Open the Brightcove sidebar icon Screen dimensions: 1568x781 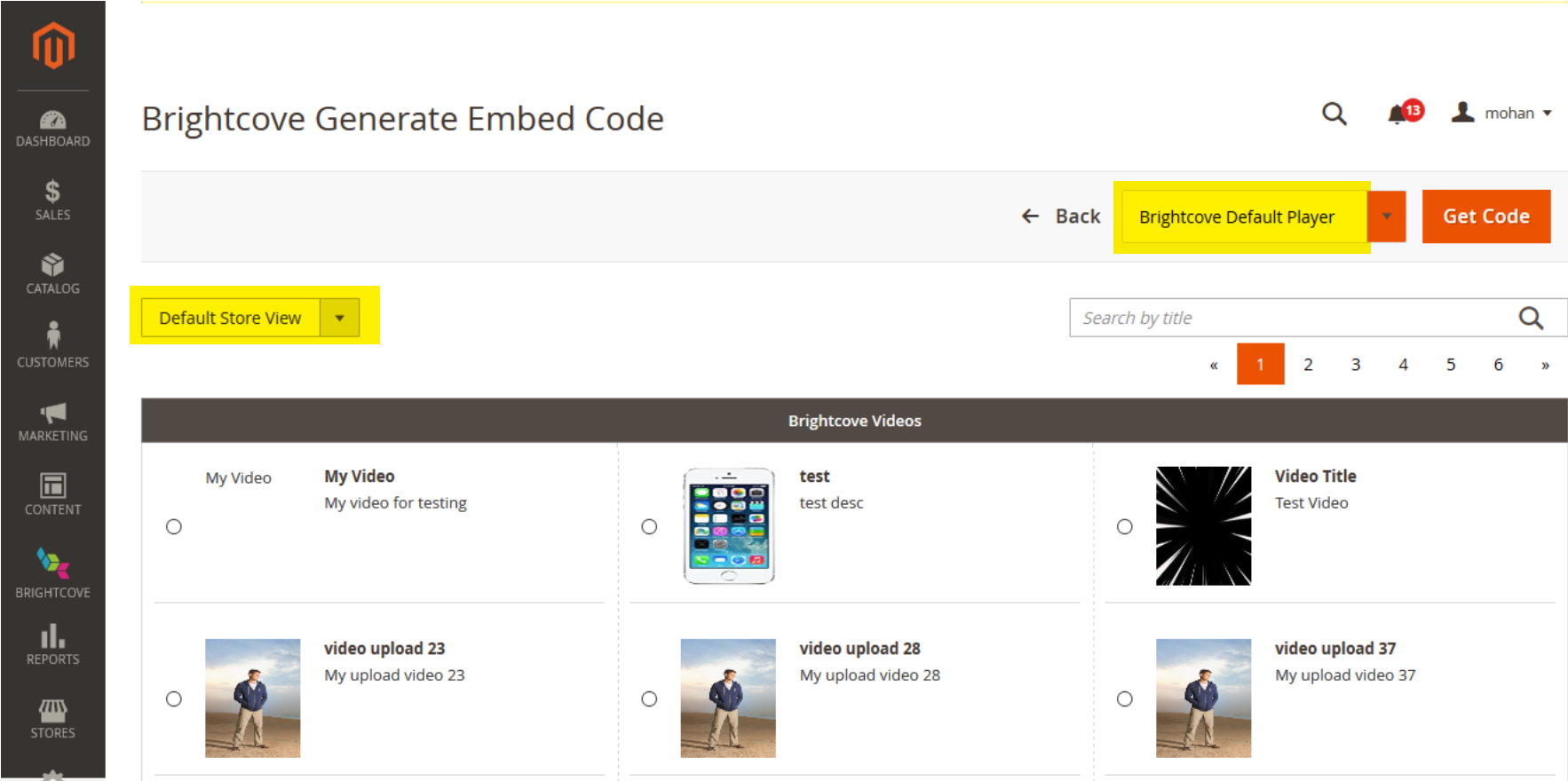pyautogui.click(x=53, y=563)
